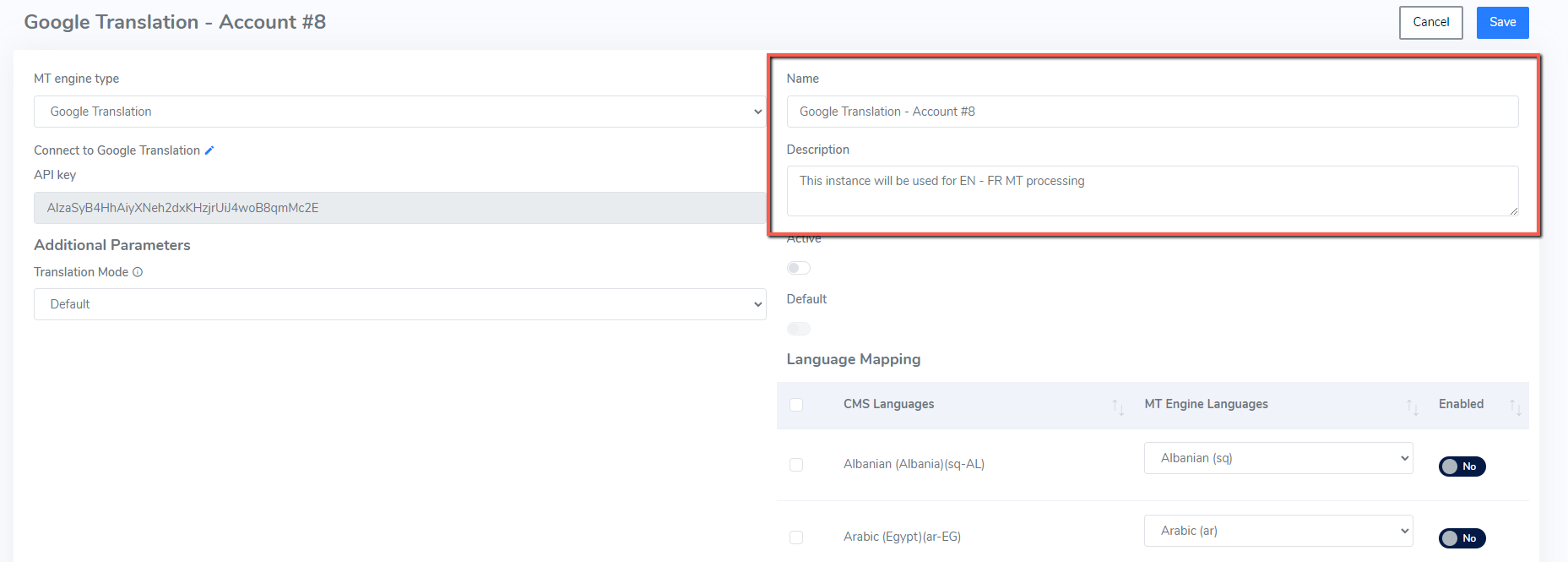
Task: Check the Albanian (Albania)(sq-AL) row checkbox
Action: coord(796,465)
